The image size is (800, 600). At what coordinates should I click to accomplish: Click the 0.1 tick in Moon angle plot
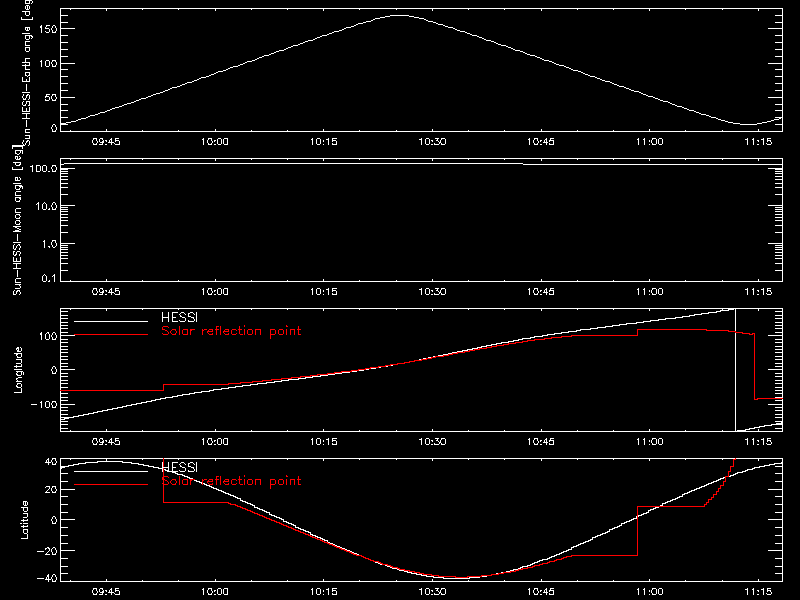click(49, 279)
